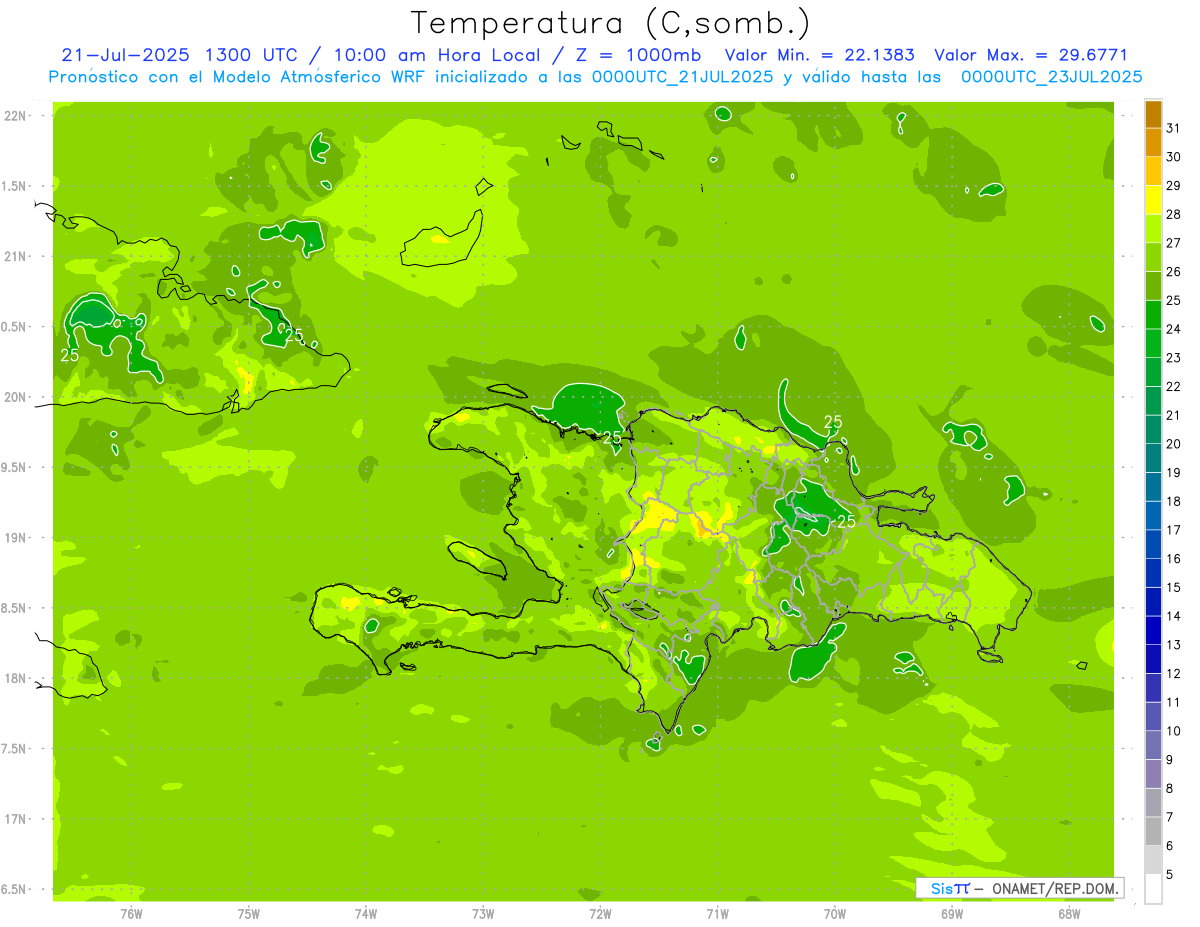Select 'Valor Max. = 29.6771' value
Viewport: 1200px width, 927px height.
coord(1030,55)
